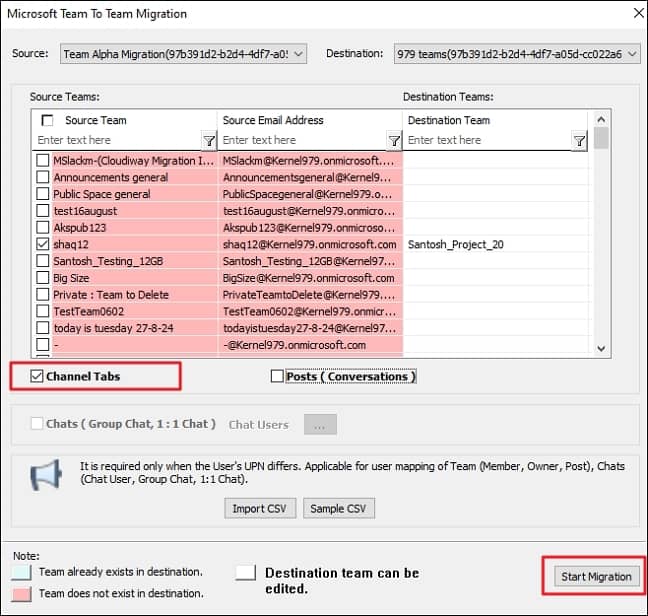Open the Source Team column filter icon
Image resolution: width=648 pixels, height=616 pixels.
point(209,141)
